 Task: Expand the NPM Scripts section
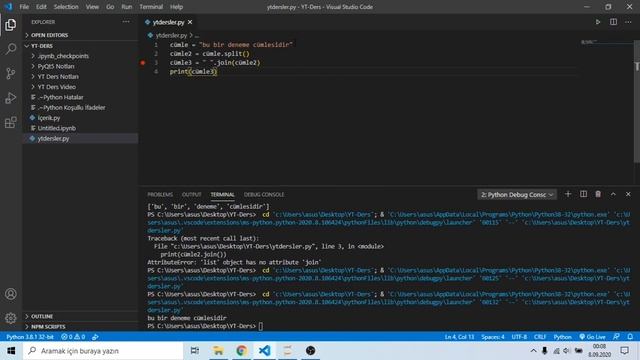click(80, 327)
